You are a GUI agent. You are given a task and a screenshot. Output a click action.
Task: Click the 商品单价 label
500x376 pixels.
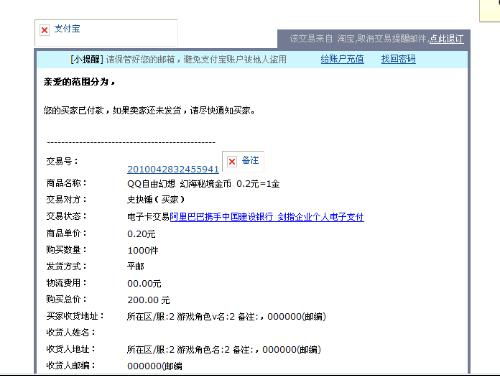click(66, 233)
